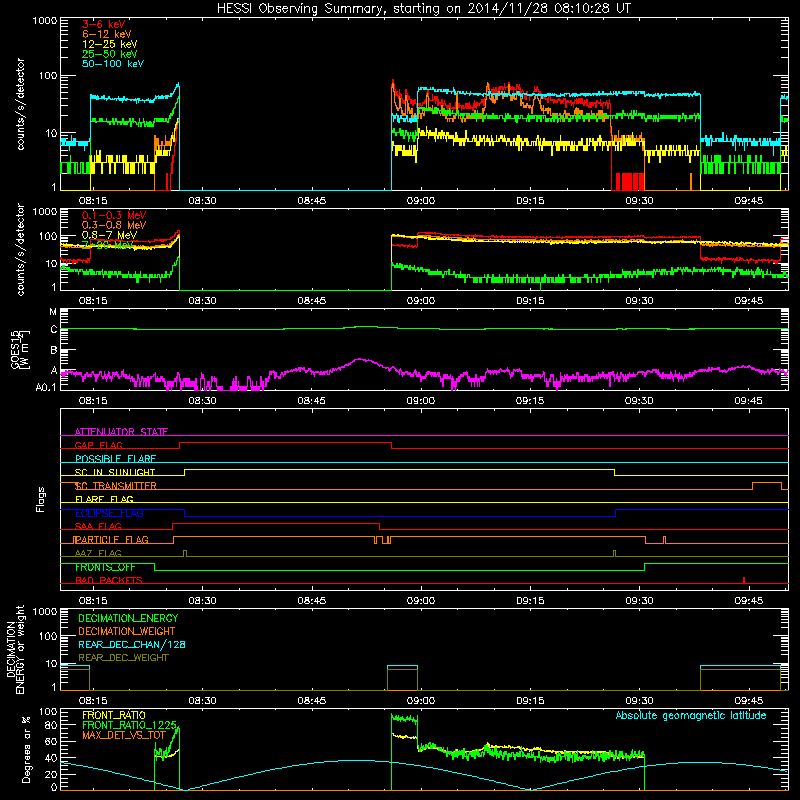Select the 0.3-0.8 MeV legend label
800x800 pixels.
tap(114, 225)
